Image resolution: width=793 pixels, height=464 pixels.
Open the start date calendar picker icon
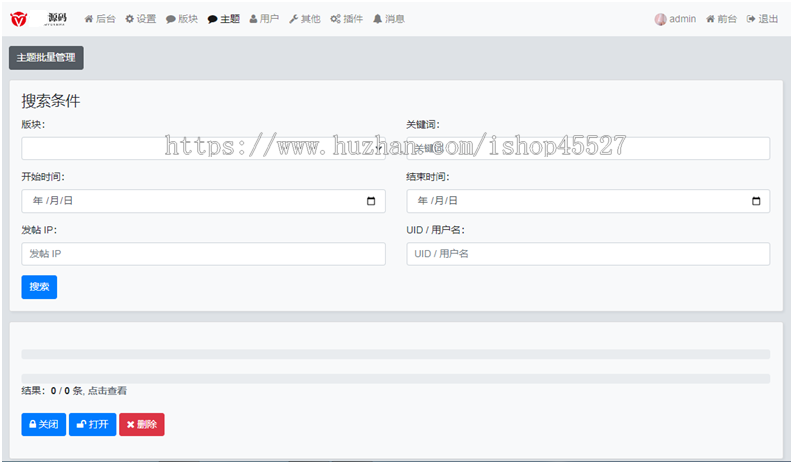pyautogui.click(x=371, y=201)
